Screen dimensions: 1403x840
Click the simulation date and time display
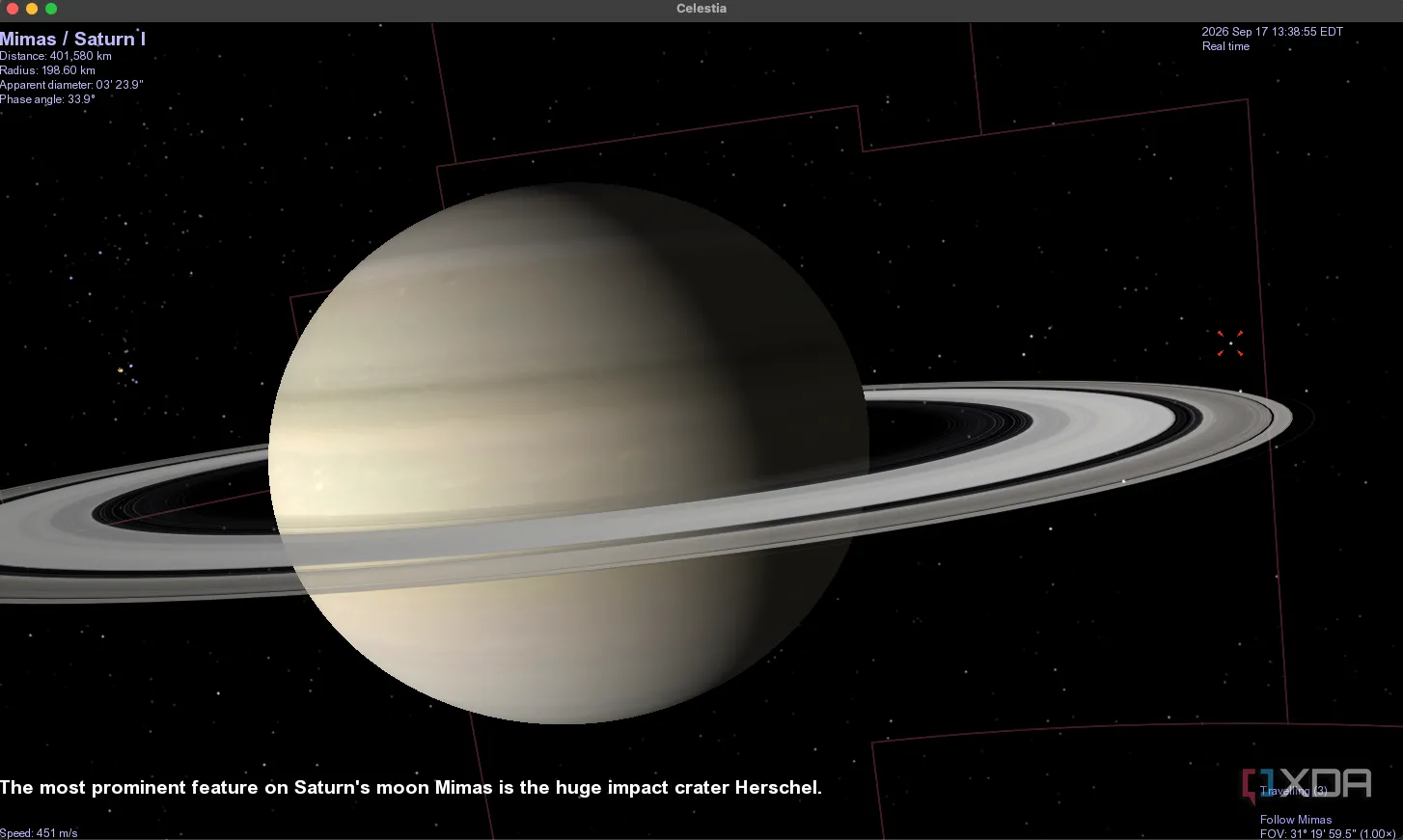point(1272,32)
